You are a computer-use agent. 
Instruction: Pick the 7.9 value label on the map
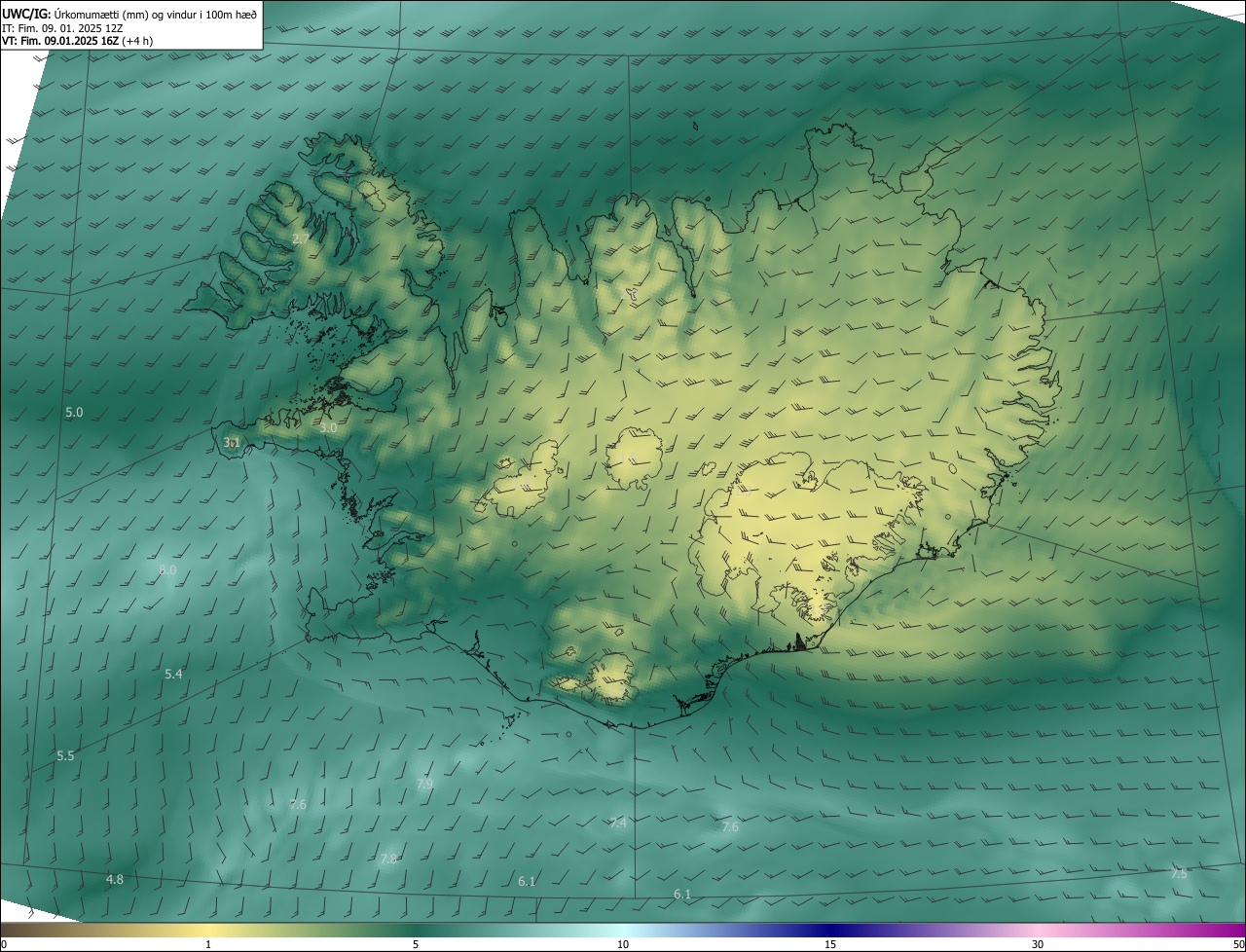(424, 785)
